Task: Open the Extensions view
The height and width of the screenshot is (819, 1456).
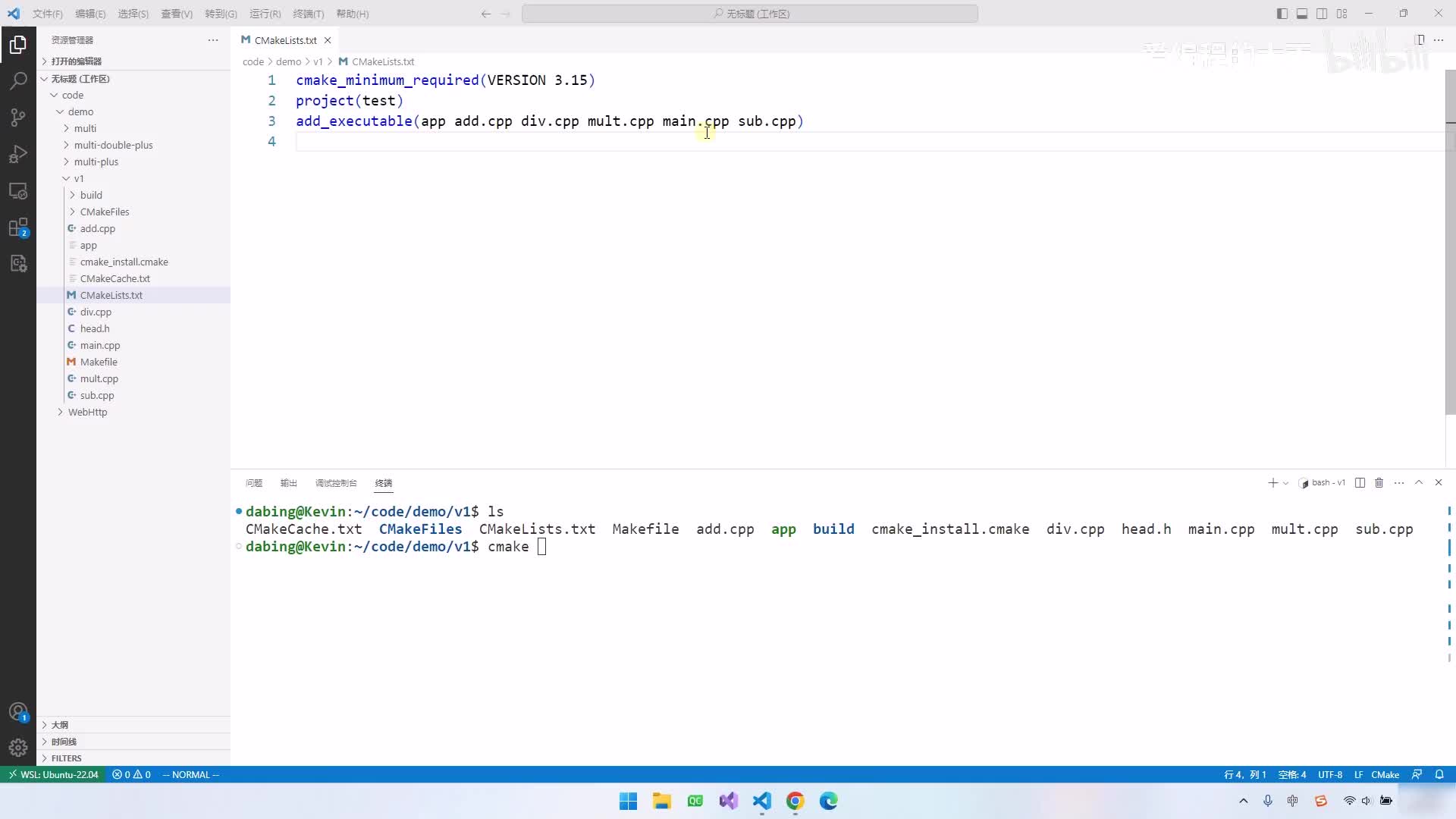Action: [x=18, y=227]
